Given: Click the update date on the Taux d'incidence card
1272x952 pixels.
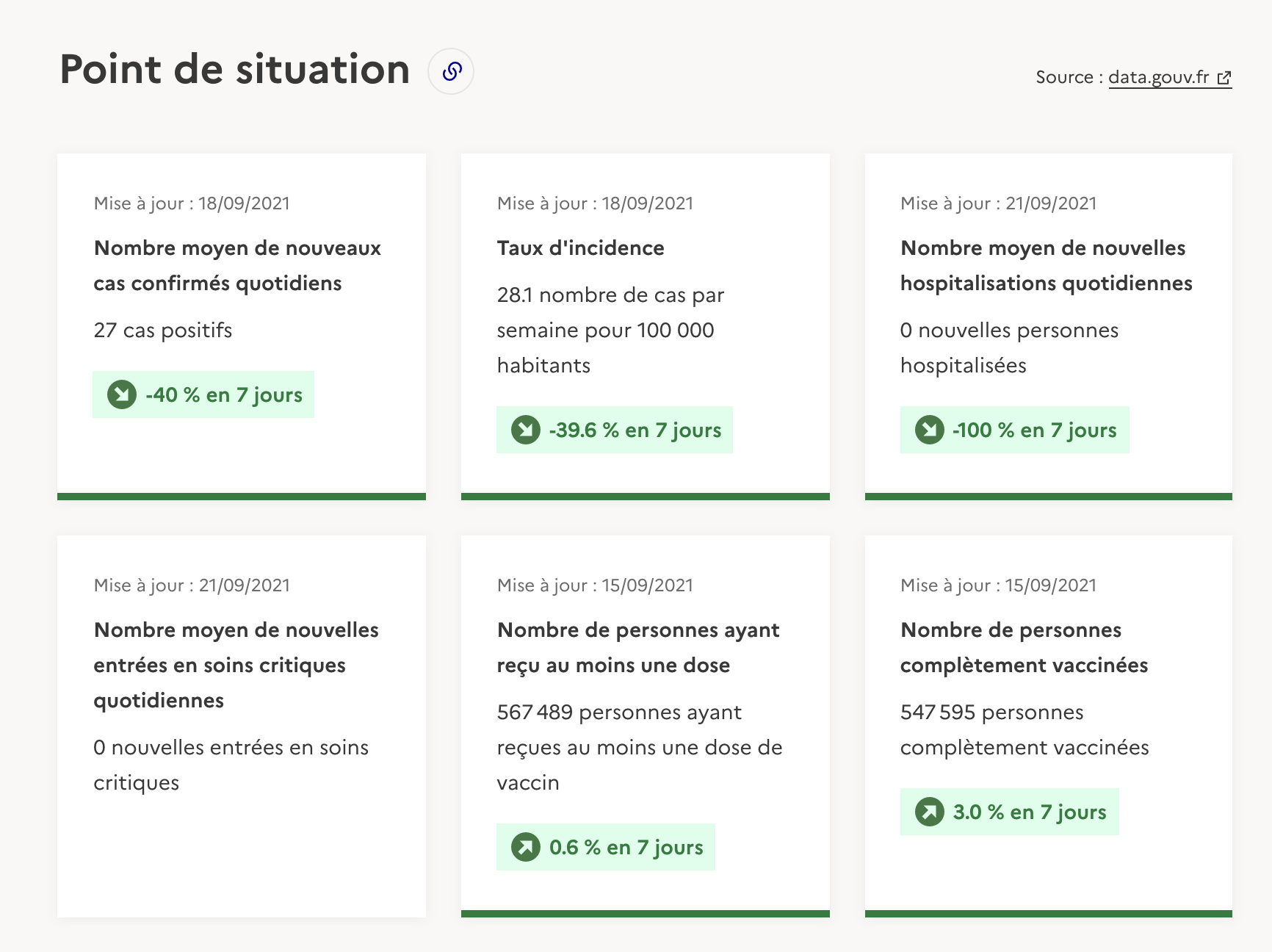Looking at the screenshot, I should pos(595,203).
